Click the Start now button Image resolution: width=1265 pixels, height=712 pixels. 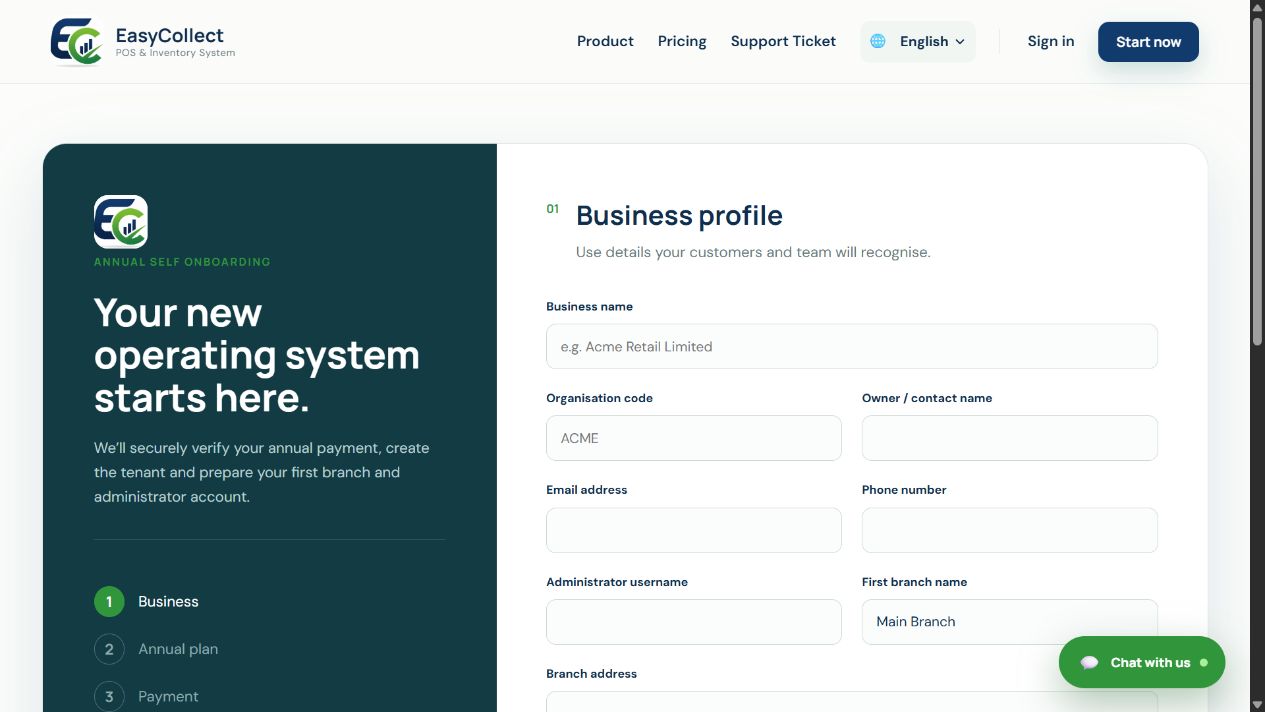(x=1148, y=42)
